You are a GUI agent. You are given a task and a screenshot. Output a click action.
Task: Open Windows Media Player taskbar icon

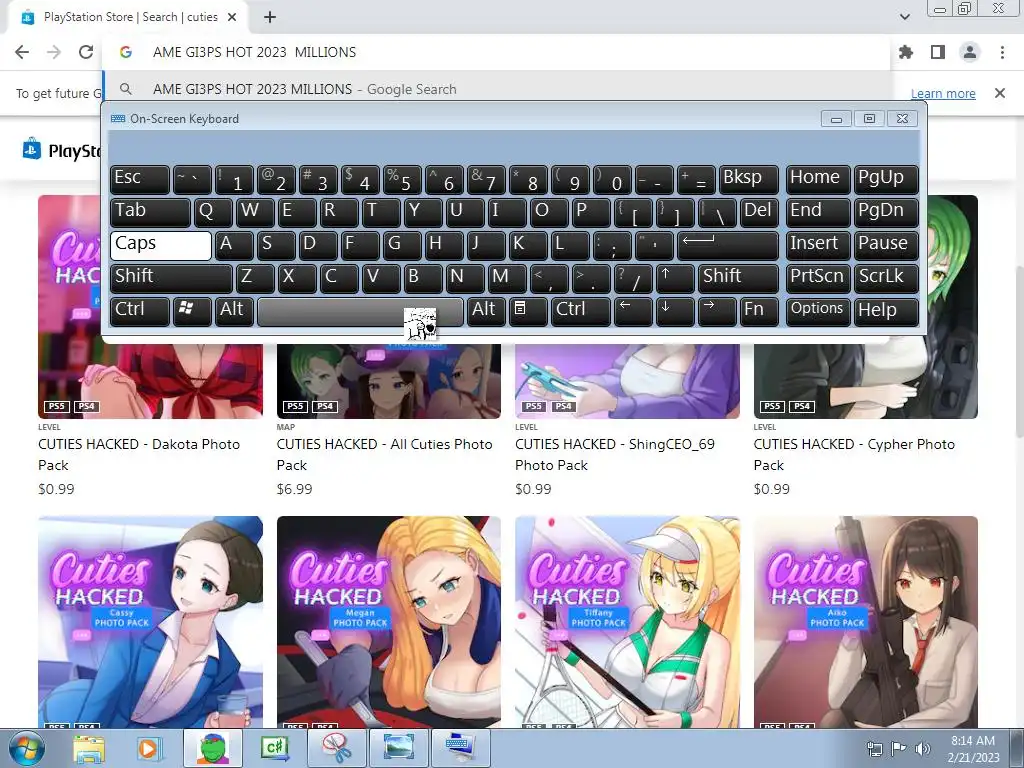(x=148, y=749)
